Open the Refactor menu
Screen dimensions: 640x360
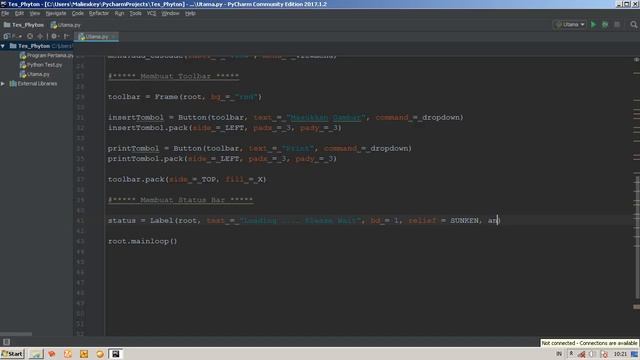point(99,13)
